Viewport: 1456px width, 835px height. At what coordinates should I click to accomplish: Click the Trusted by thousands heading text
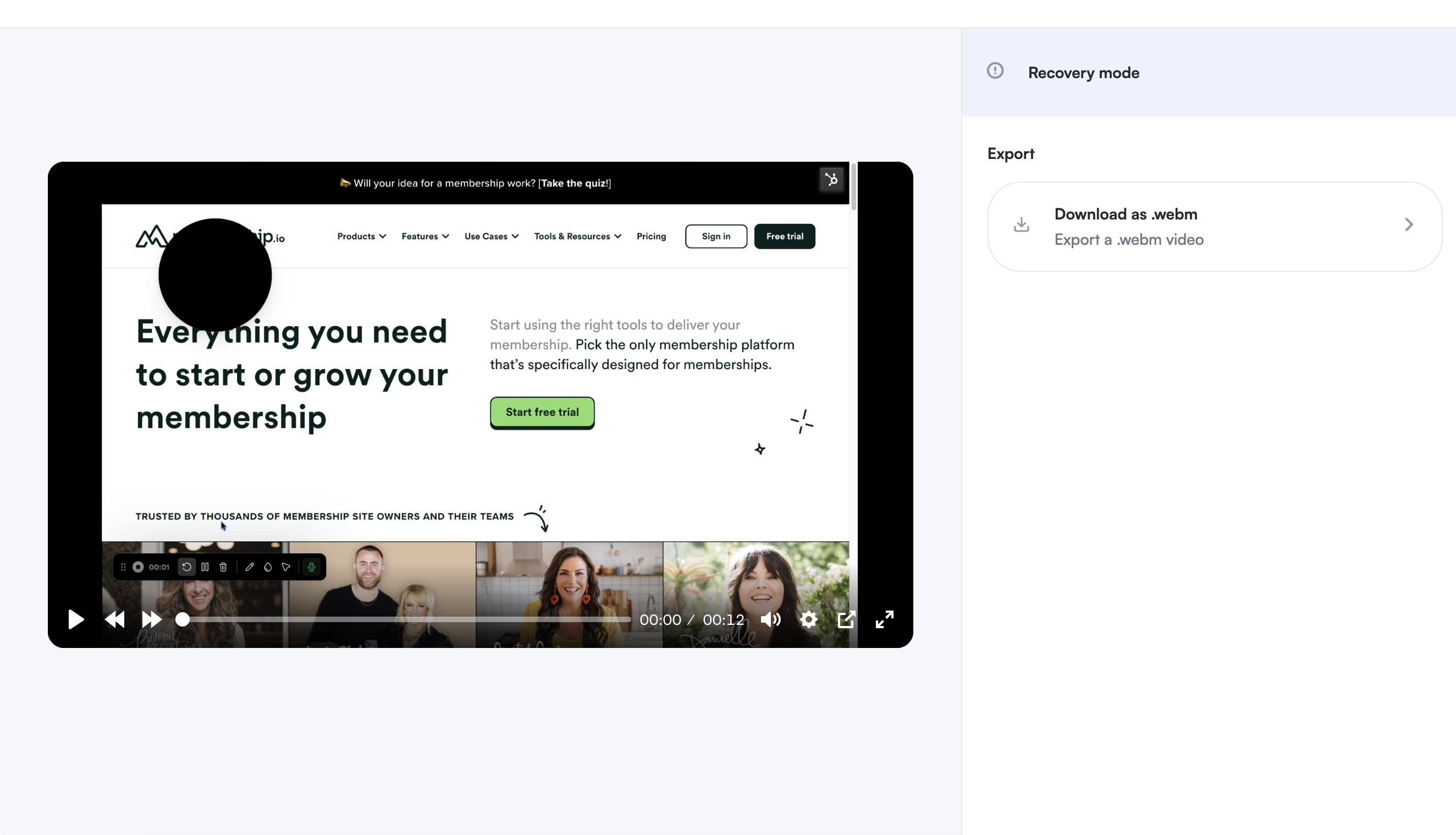(324, 516)
